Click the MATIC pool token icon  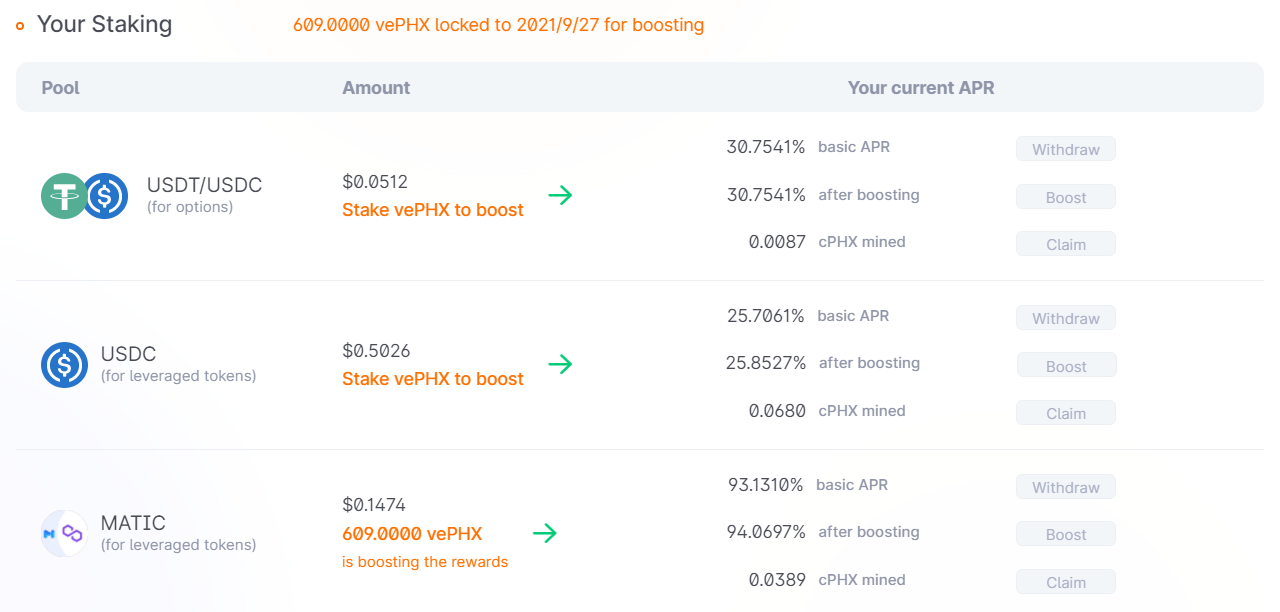[x=65, y=534]
